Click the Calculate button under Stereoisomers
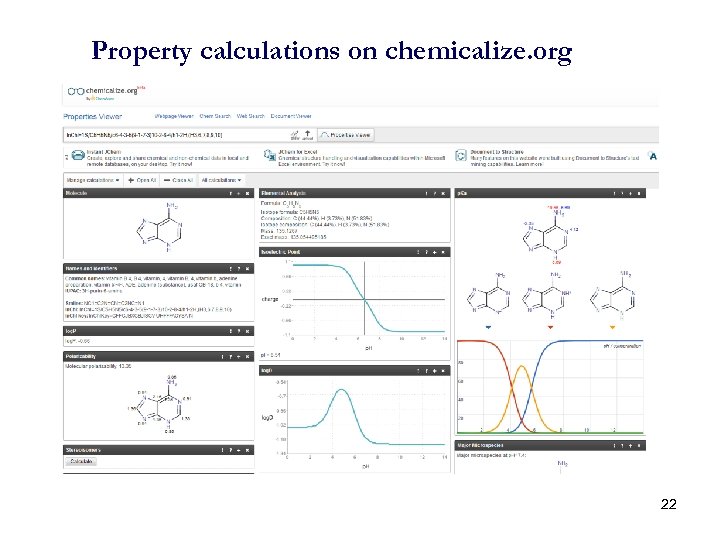Screen dimensions: 720x540 81,461
